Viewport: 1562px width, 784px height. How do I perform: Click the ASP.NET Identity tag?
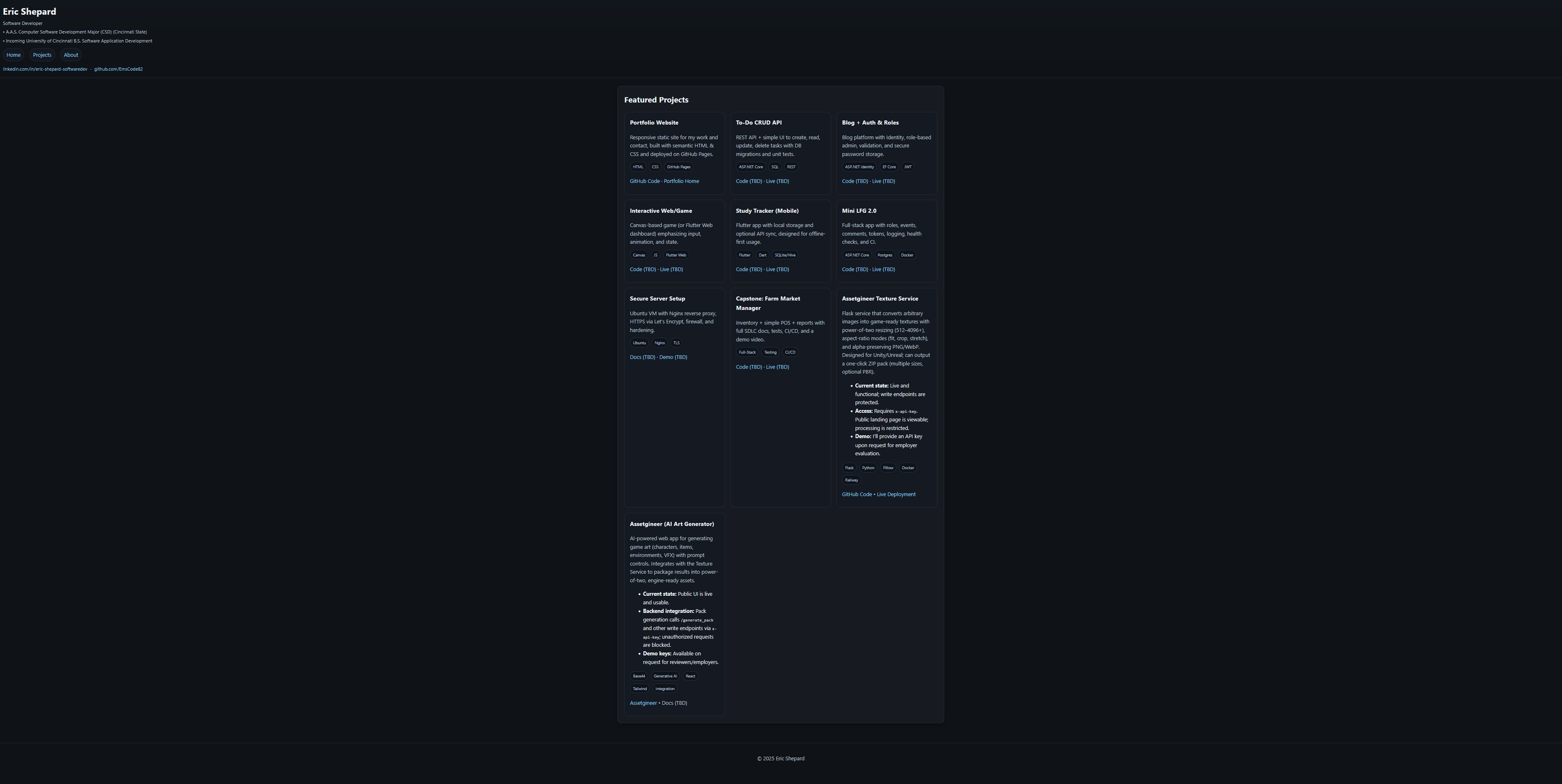859,167
